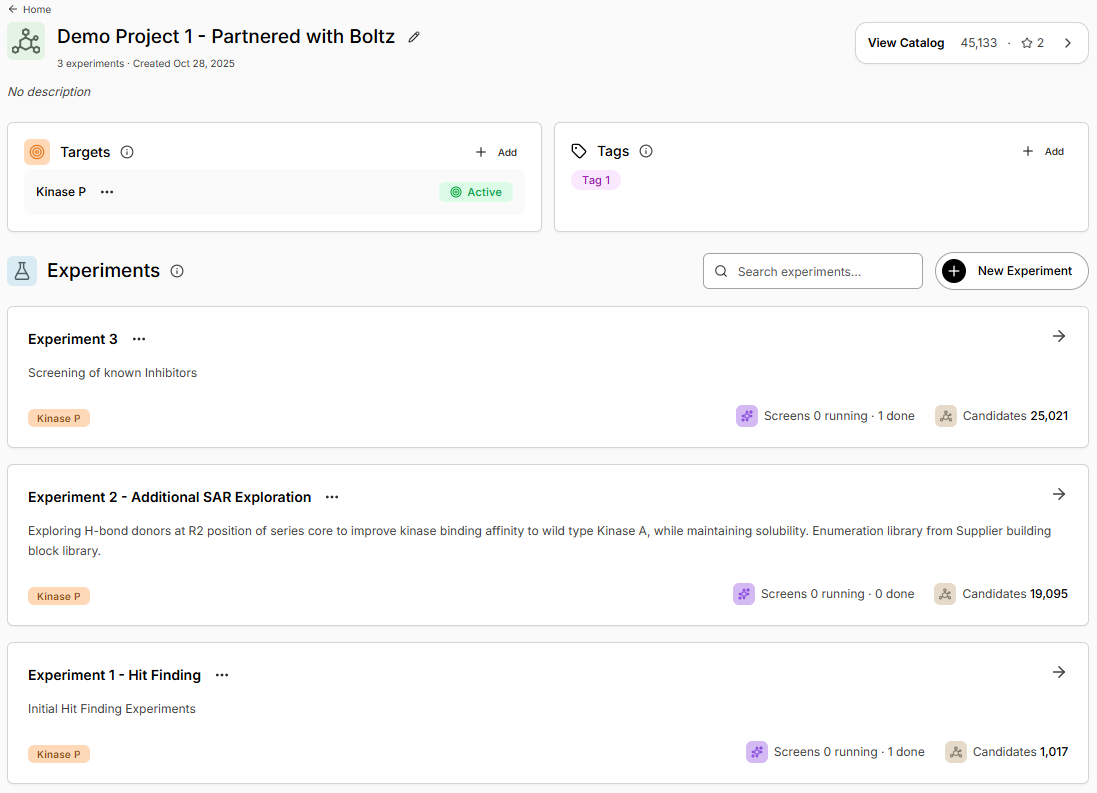
Task: Click the Experiments flask icon
Action: click(x=22, y=271)
